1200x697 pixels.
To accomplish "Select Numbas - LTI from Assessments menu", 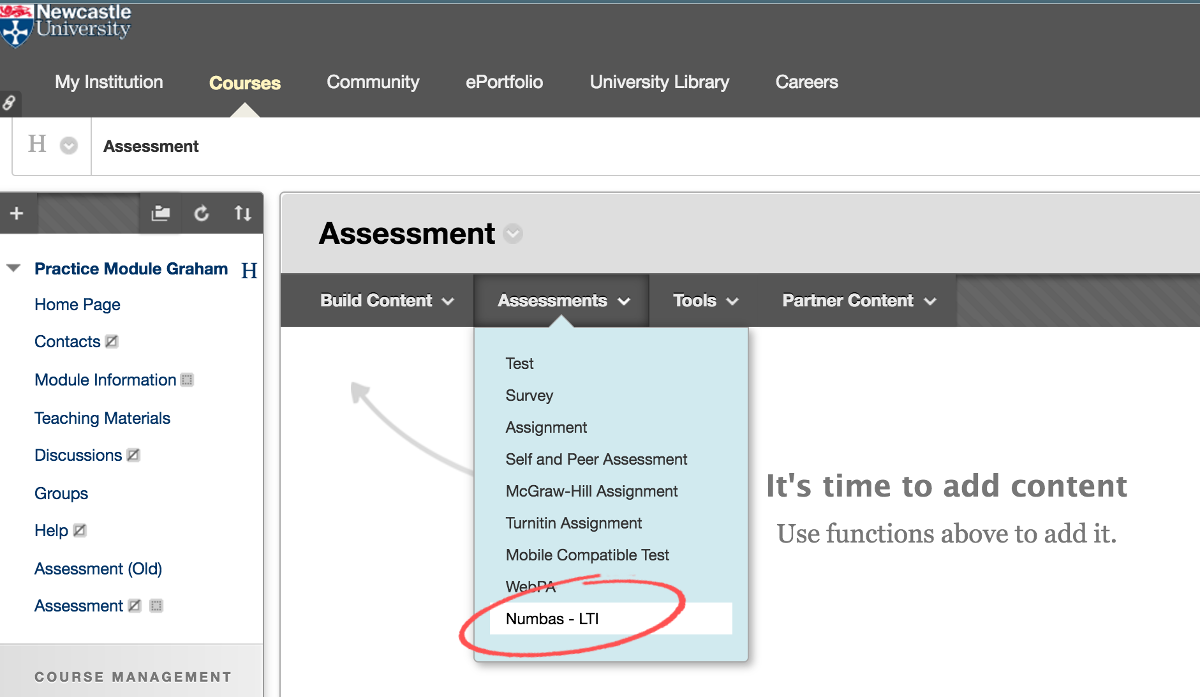I will [552, 619].
